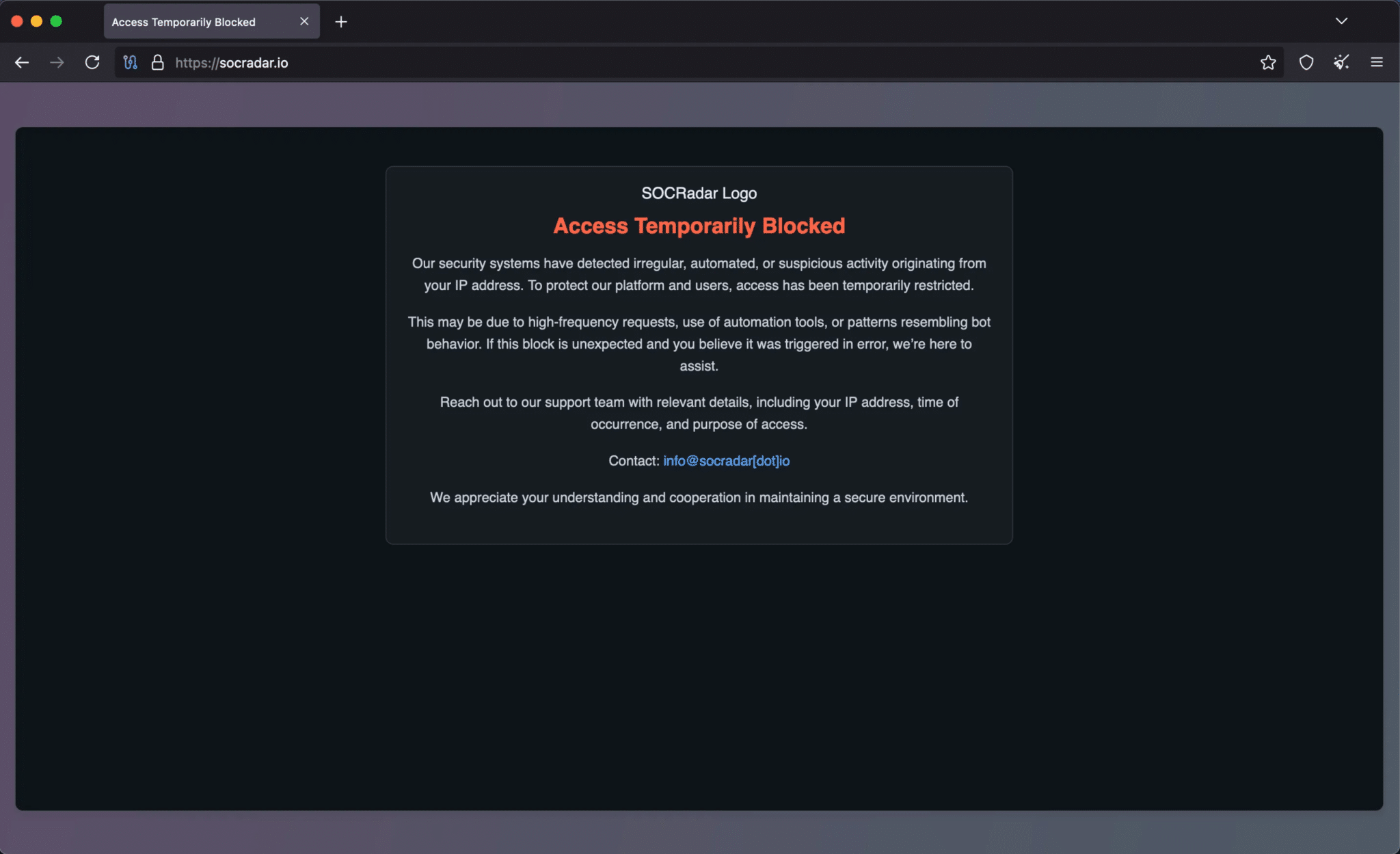Close the browser window with the red button
The width and height of the screenshot is (1400, 854).
click(x=17, y=21)
